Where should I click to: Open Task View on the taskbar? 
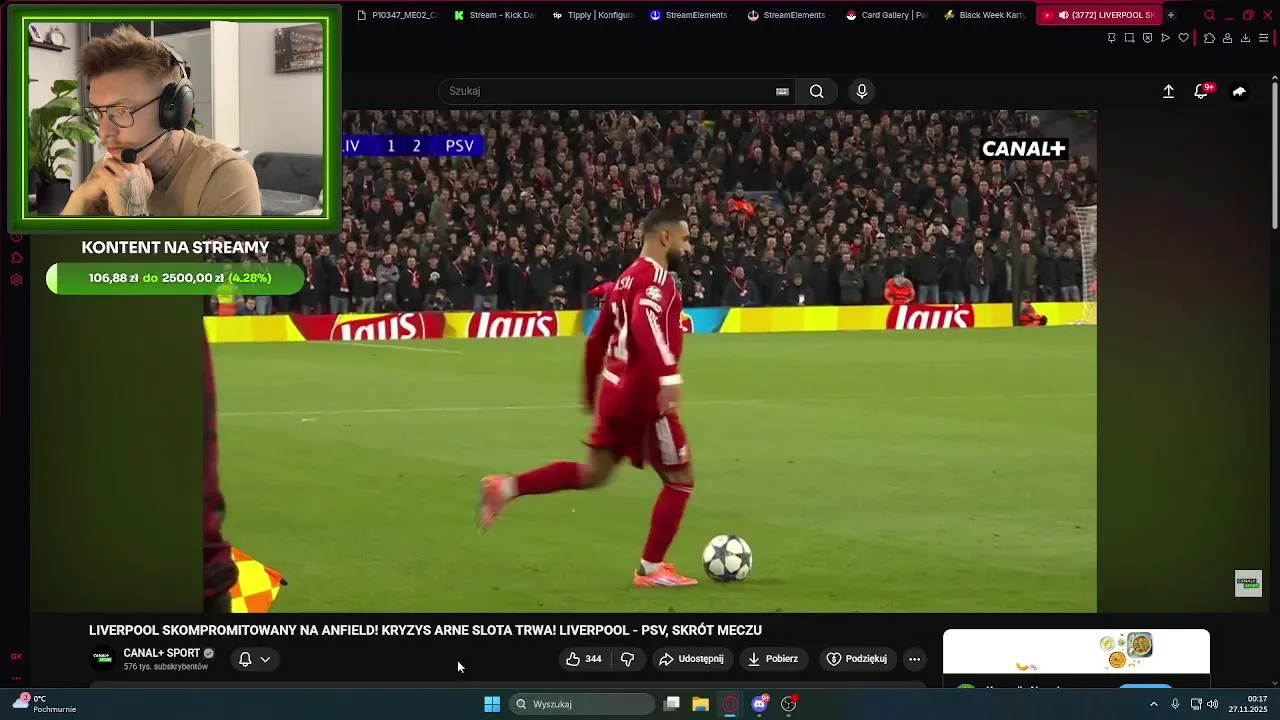pos(672,704)
